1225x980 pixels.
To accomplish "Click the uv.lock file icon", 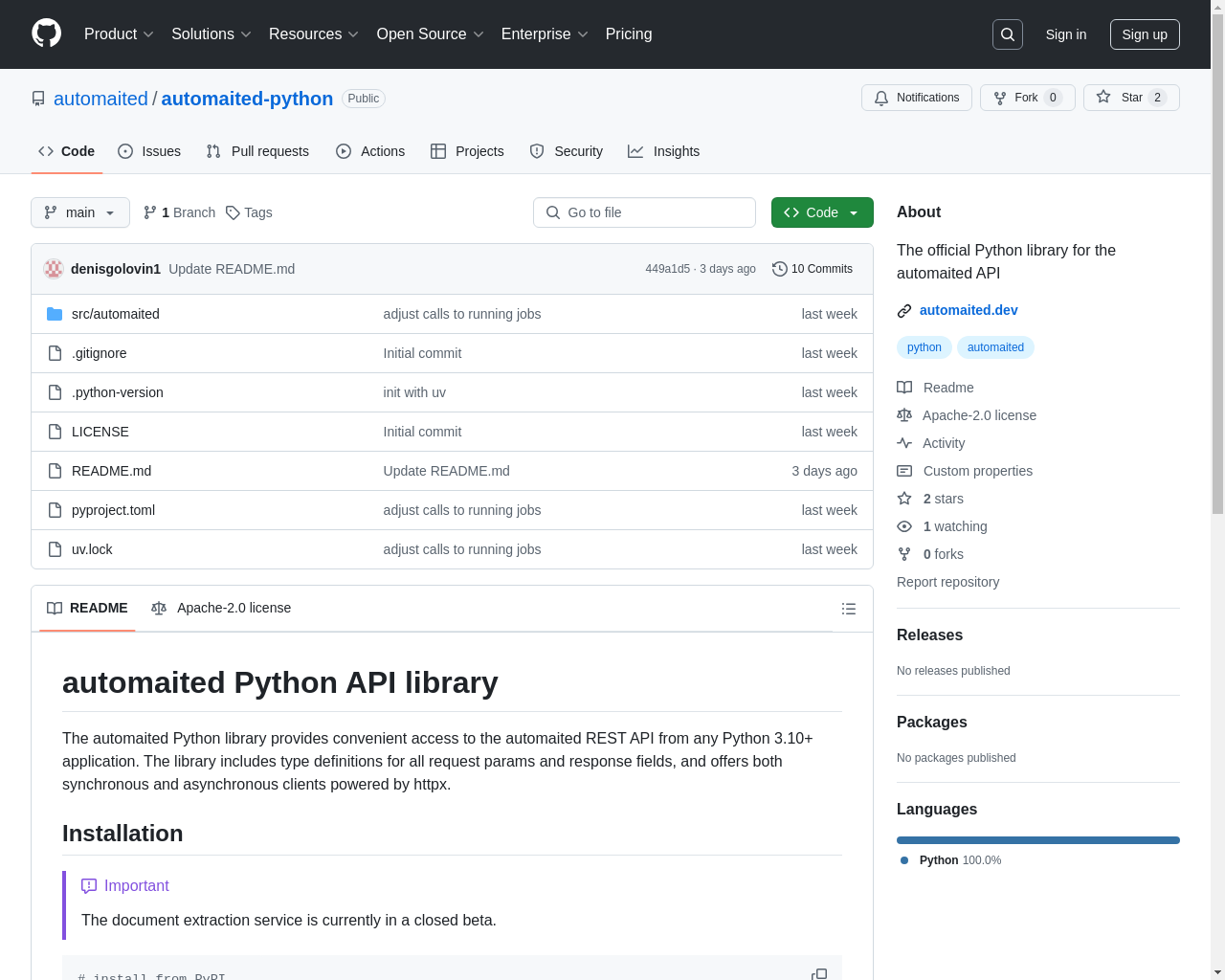I will pyautogui.click(x=55, y=549).
